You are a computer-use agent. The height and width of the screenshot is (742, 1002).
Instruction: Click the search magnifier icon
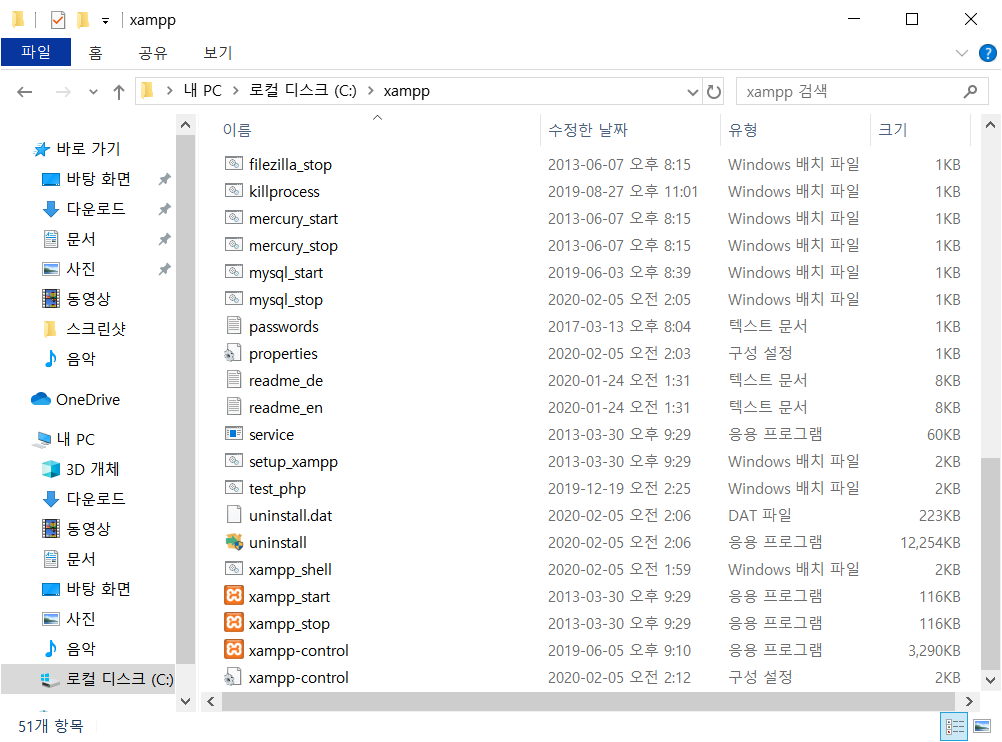click(971, 91)
